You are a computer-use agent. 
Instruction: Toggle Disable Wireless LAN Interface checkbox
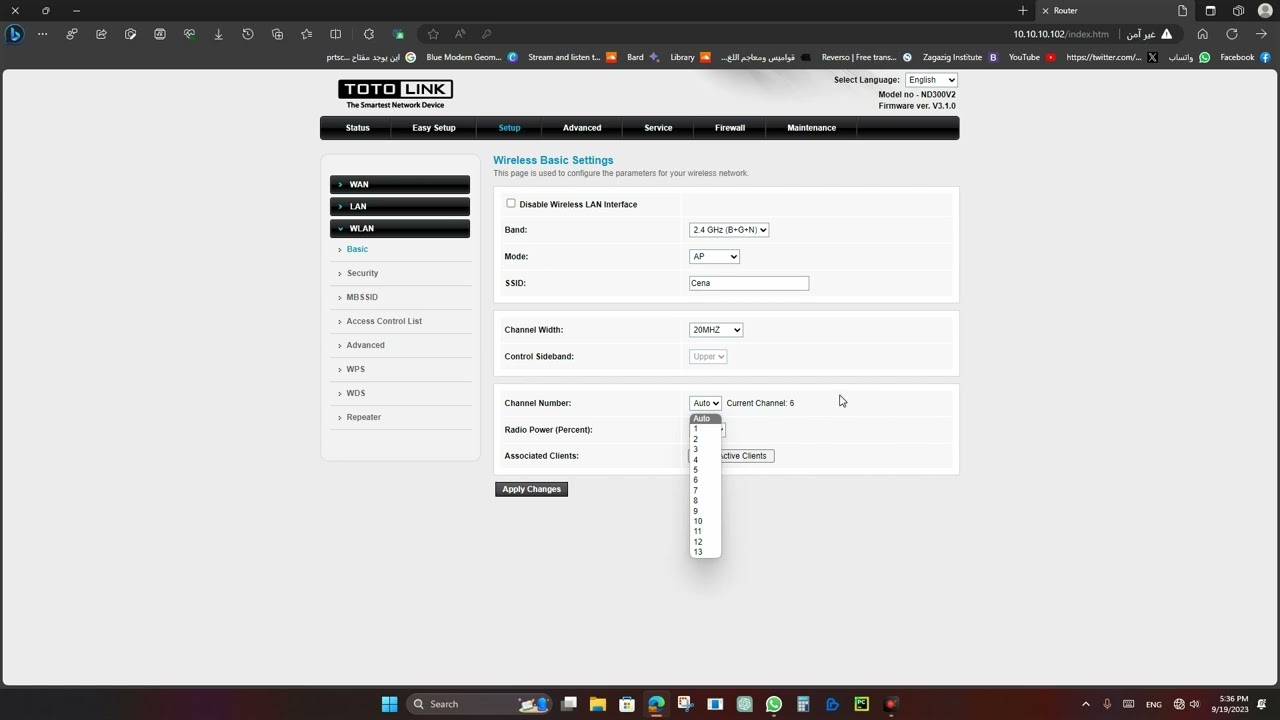[511, 203]
